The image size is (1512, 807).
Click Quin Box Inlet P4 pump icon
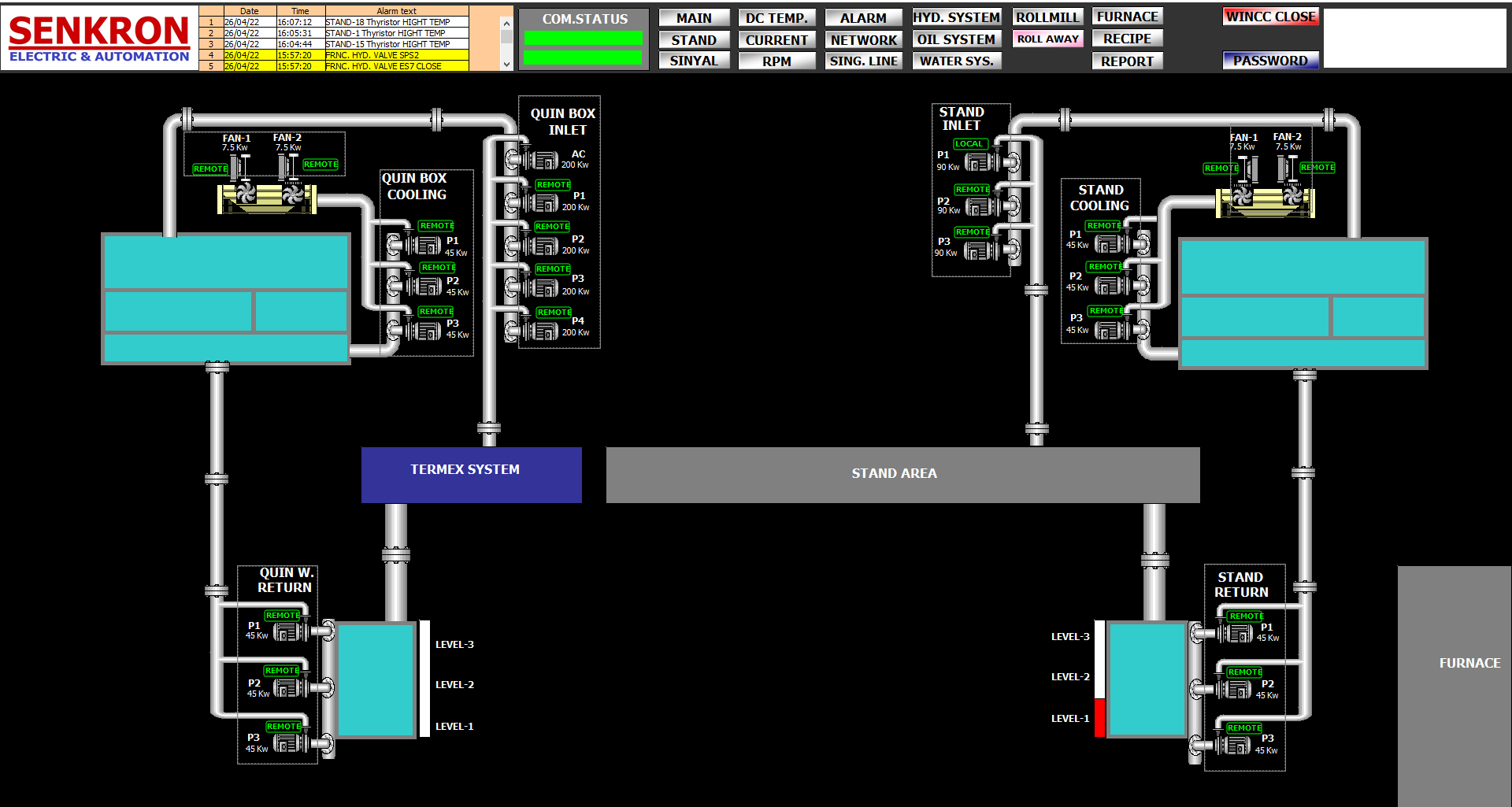[543, 331]
